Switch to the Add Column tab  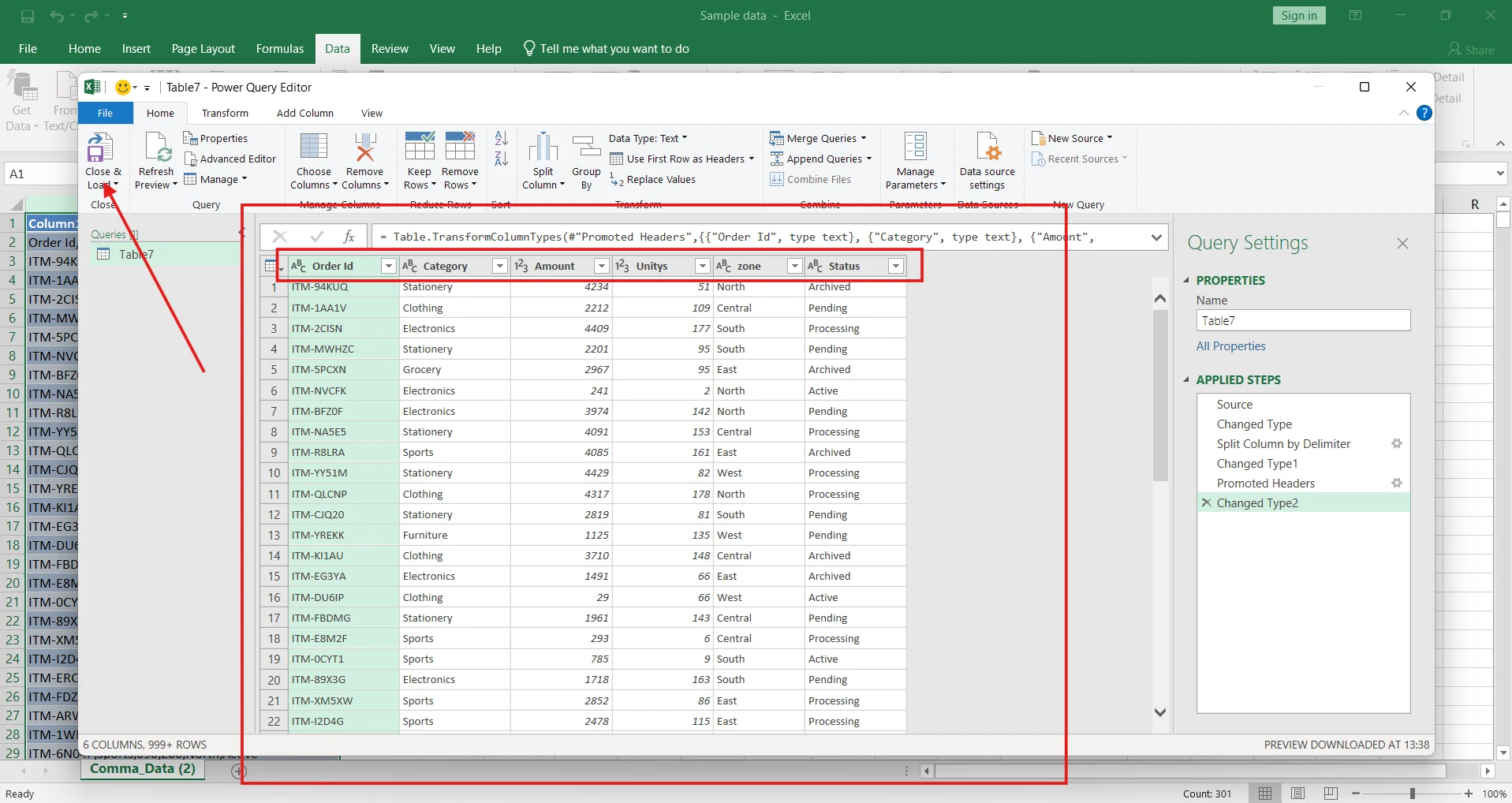(x=305, y=113)
